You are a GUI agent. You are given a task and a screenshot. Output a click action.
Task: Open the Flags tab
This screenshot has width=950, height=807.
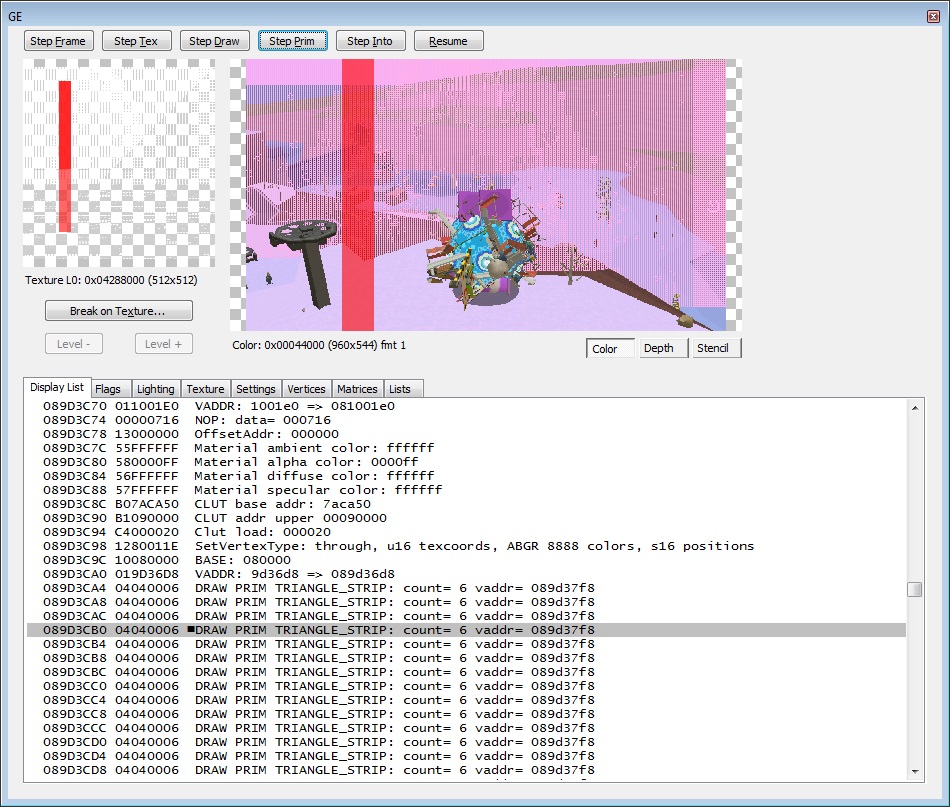(111, 389)
